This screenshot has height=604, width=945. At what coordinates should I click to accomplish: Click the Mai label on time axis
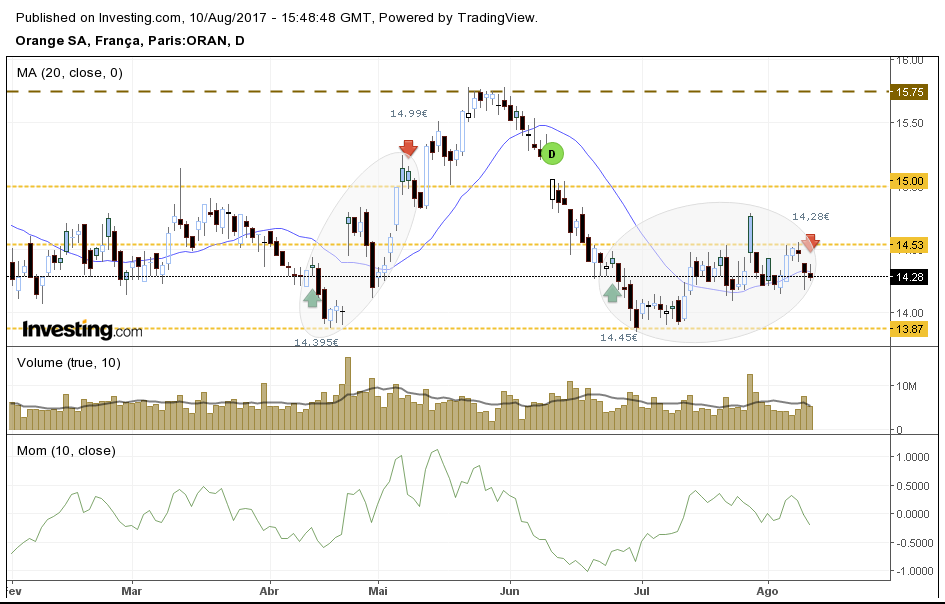[x=378, y=591]
